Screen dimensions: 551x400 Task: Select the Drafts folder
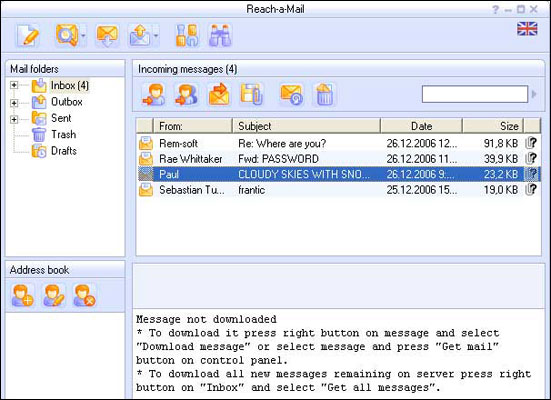pyautogui.click(x=64, y=151)
